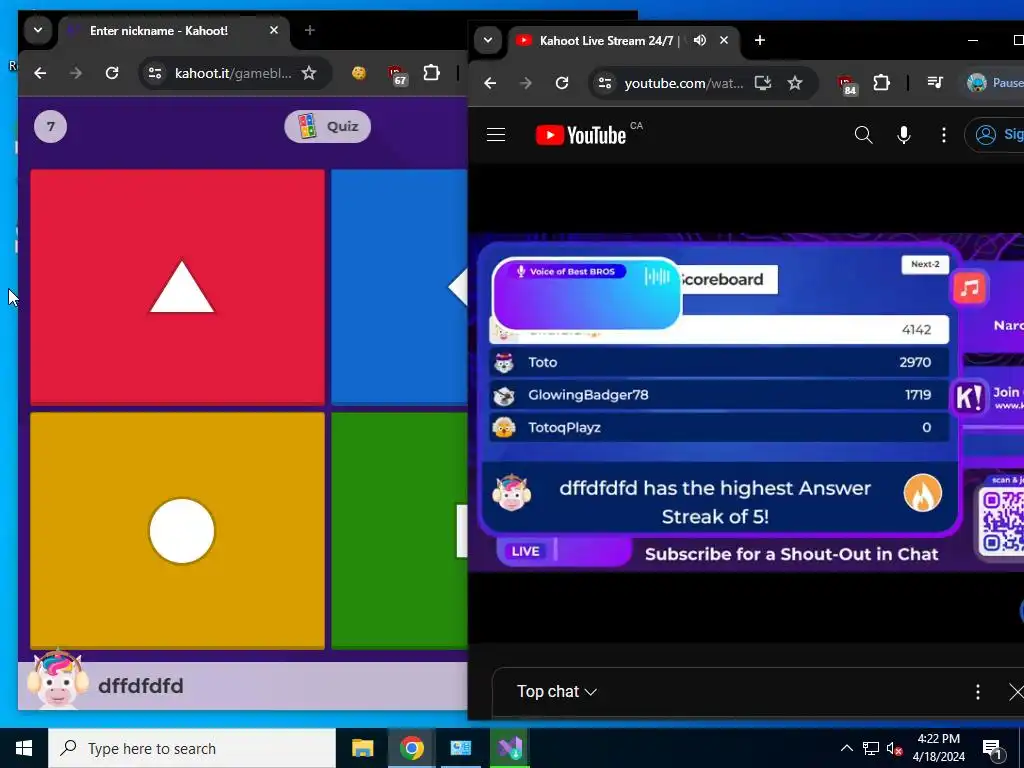Open a new tab in the YouTube window
Screen dimensions: 1024x768
click(x=760, y=40)
